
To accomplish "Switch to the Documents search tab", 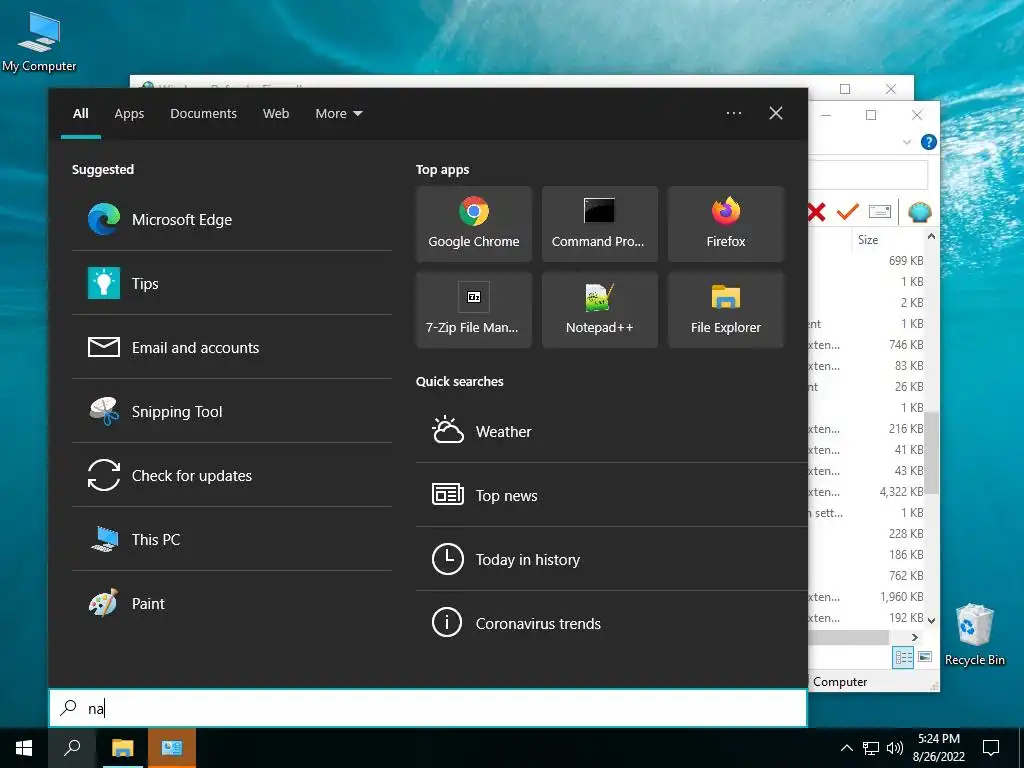I will coord(203,114).
